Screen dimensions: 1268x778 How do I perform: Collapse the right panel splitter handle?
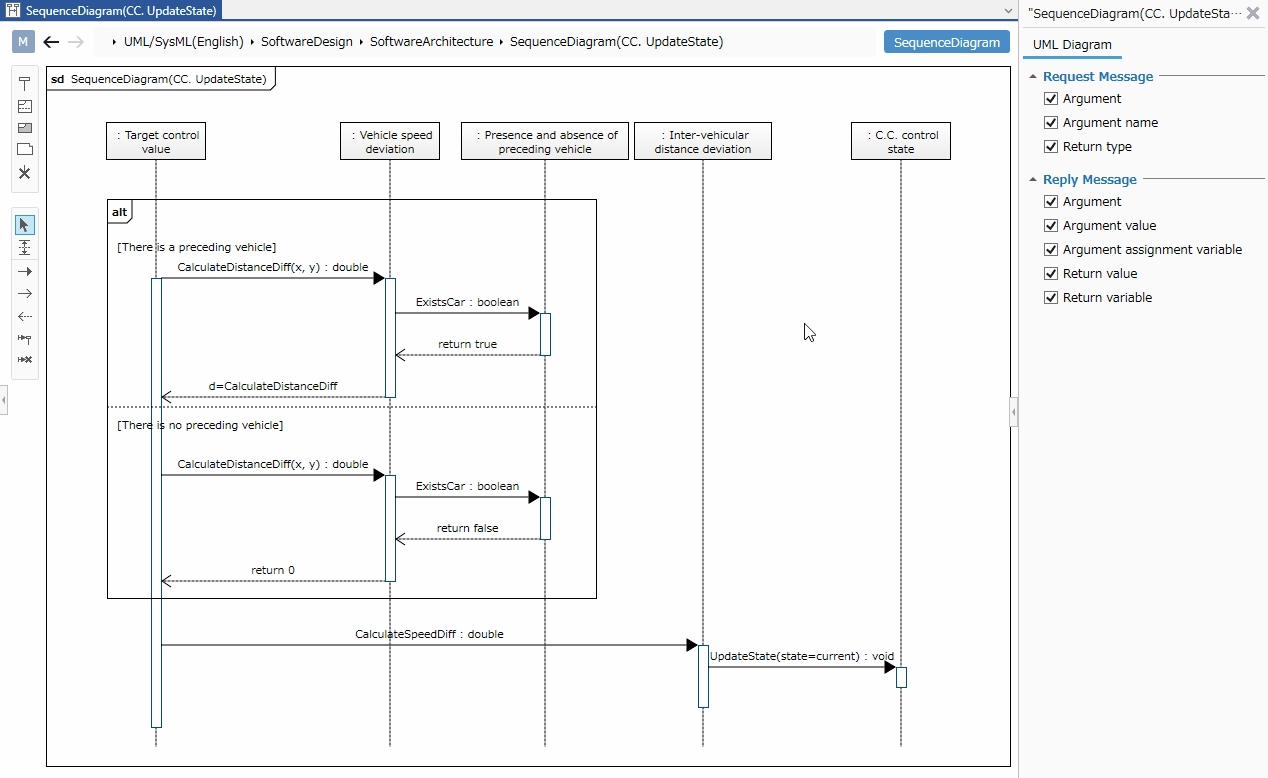(1014, 412)
